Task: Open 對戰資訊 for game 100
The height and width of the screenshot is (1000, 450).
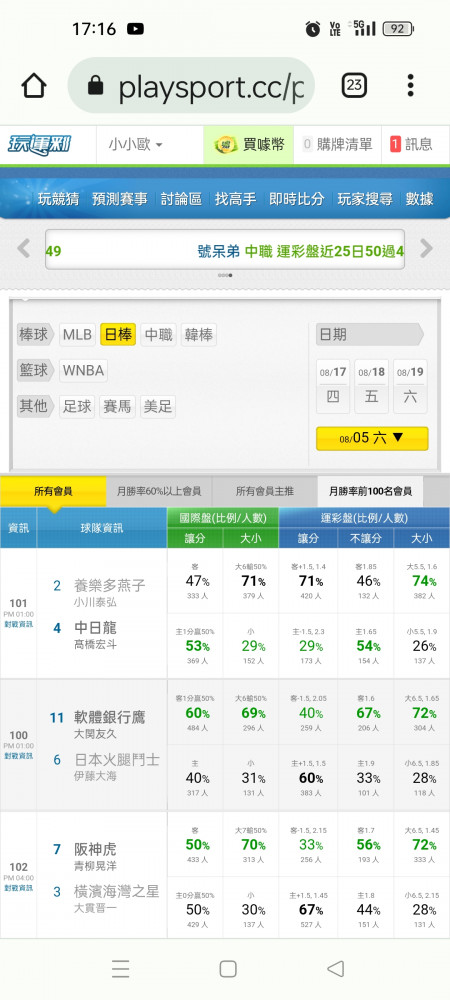Action: pos(18,756)
